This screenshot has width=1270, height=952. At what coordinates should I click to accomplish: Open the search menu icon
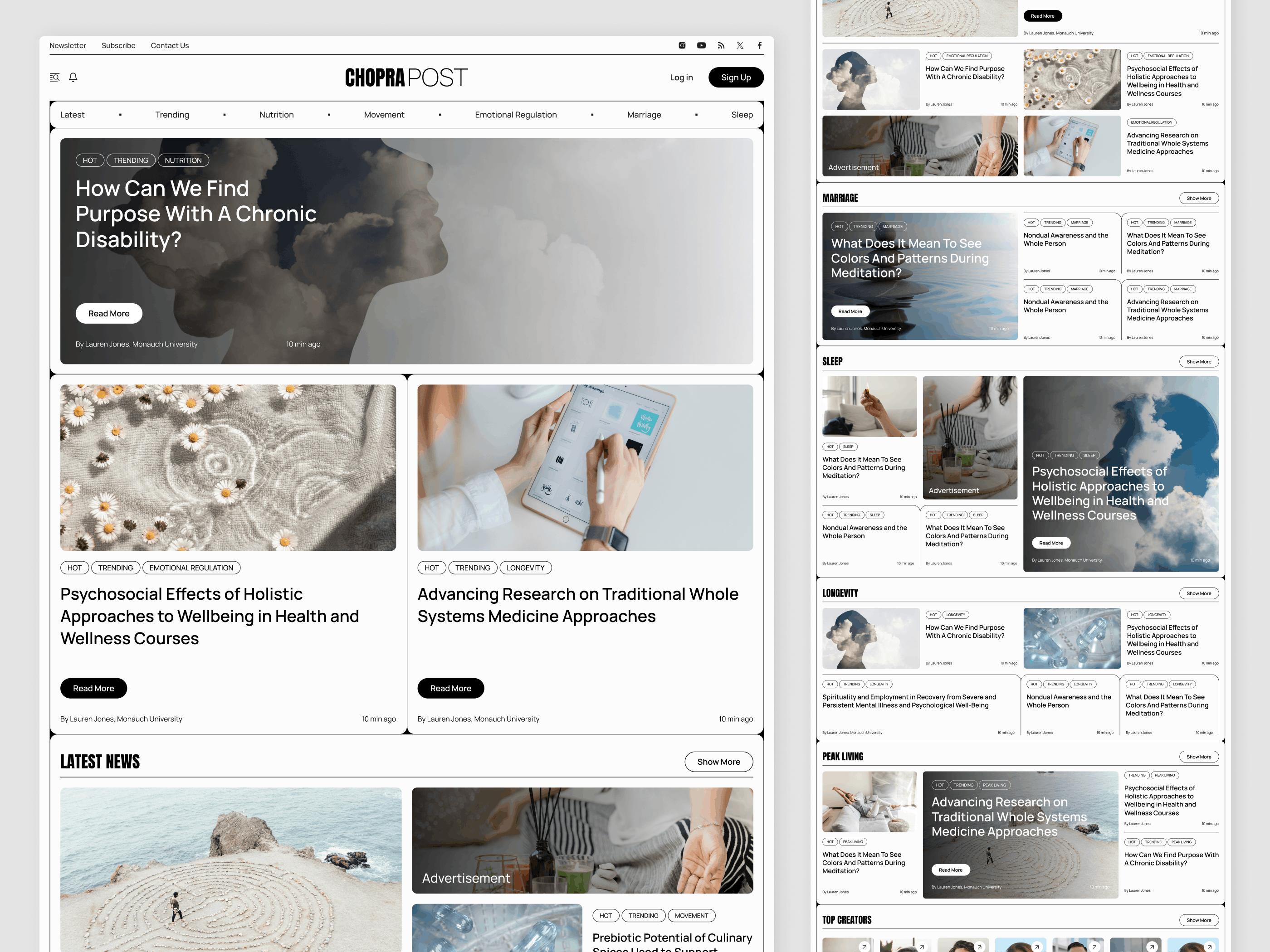click(x=54, y=77)
